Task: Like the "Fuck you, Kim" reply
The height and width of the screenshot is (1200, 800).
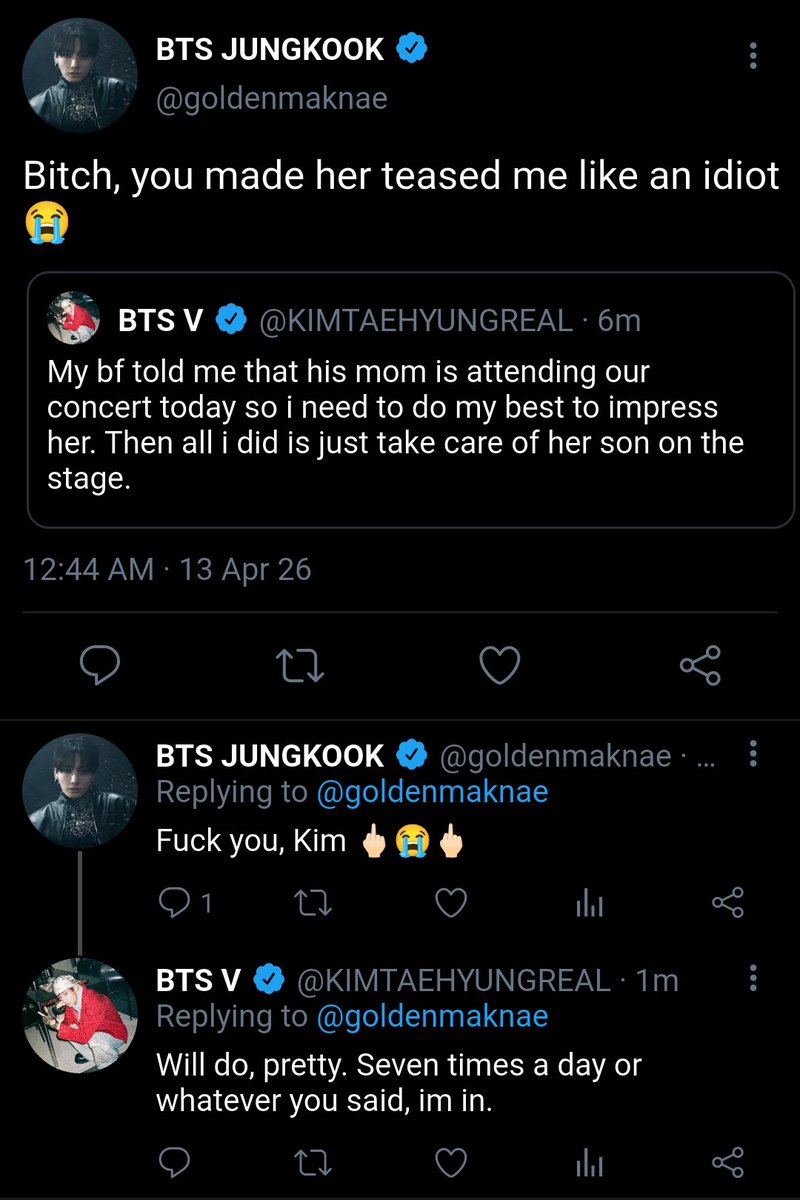Action: pyautogui.click(x=453, y=904)
